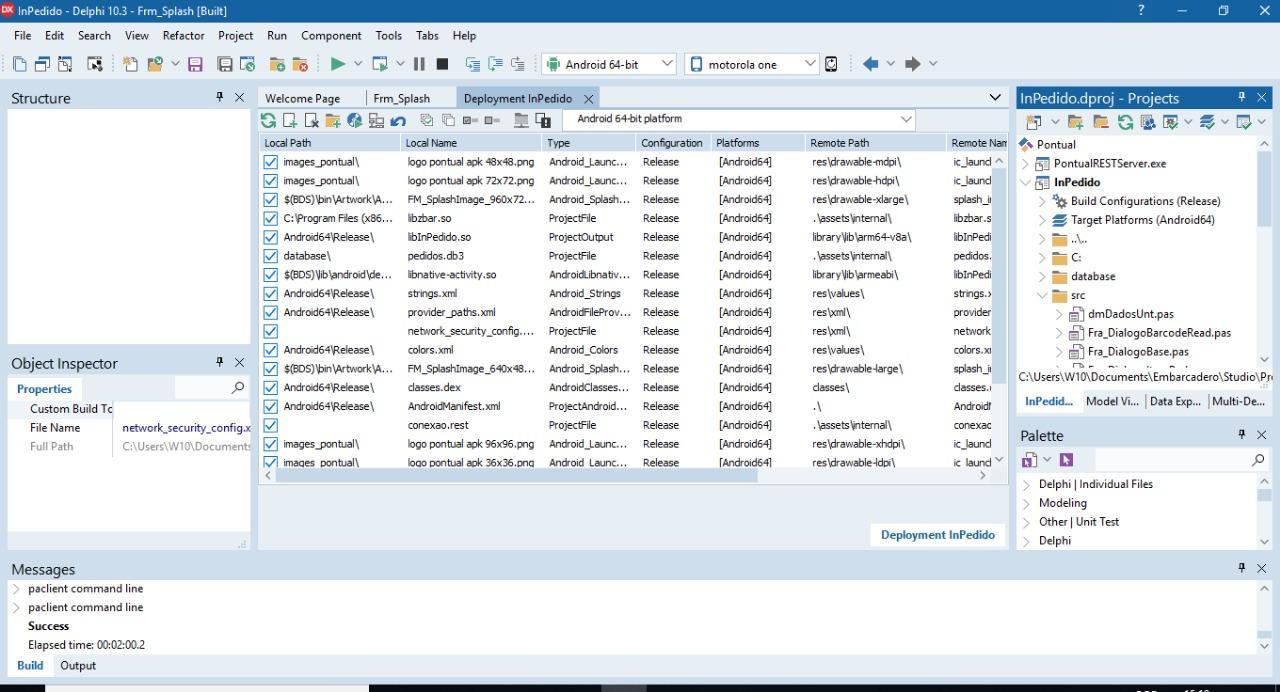The width and height of the screenshot is (1280, 692).
Task: Open the File menu
Action: tap(22, 35)
